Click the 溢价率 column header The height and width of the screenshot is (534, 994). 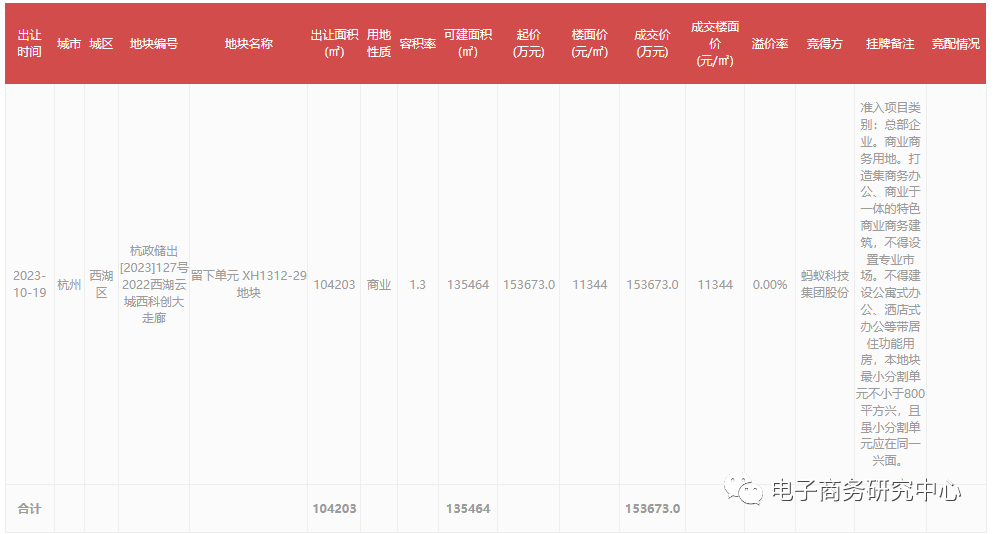pos(770,44)
